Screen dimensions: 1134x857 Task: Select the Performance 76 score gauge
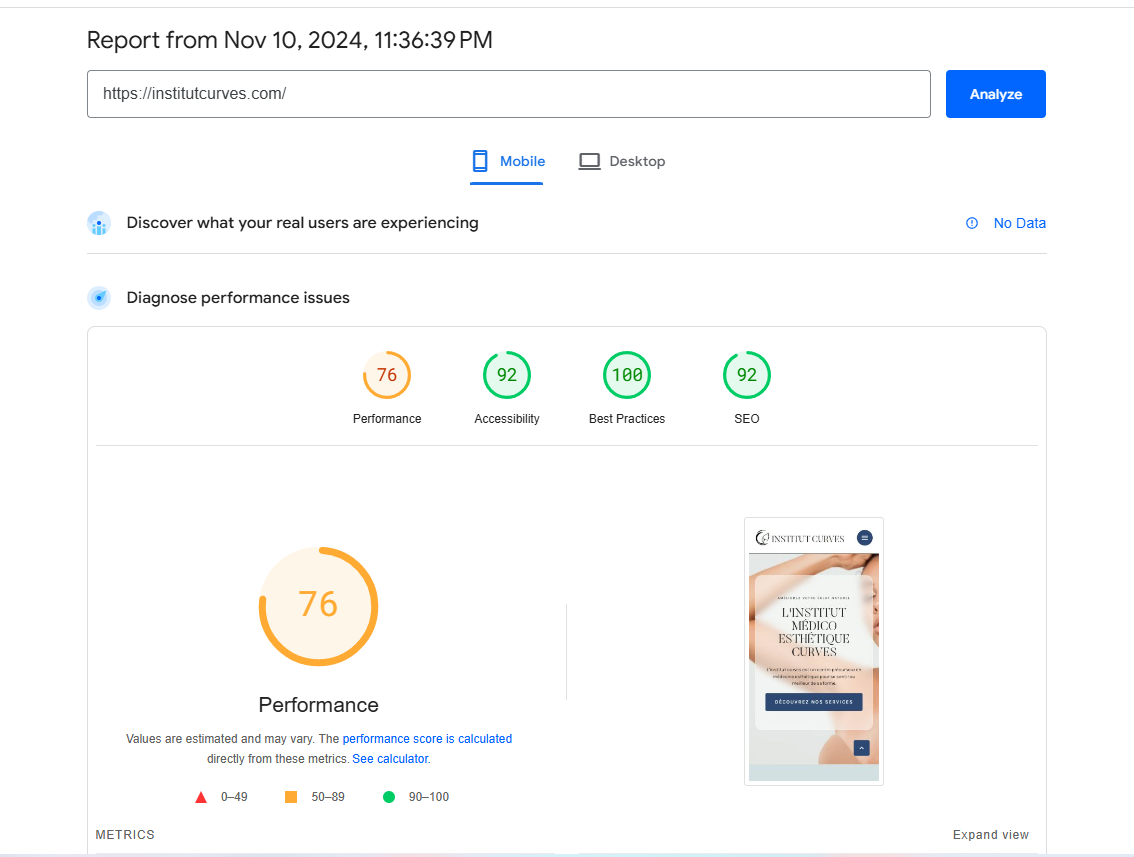click(387, 376)
